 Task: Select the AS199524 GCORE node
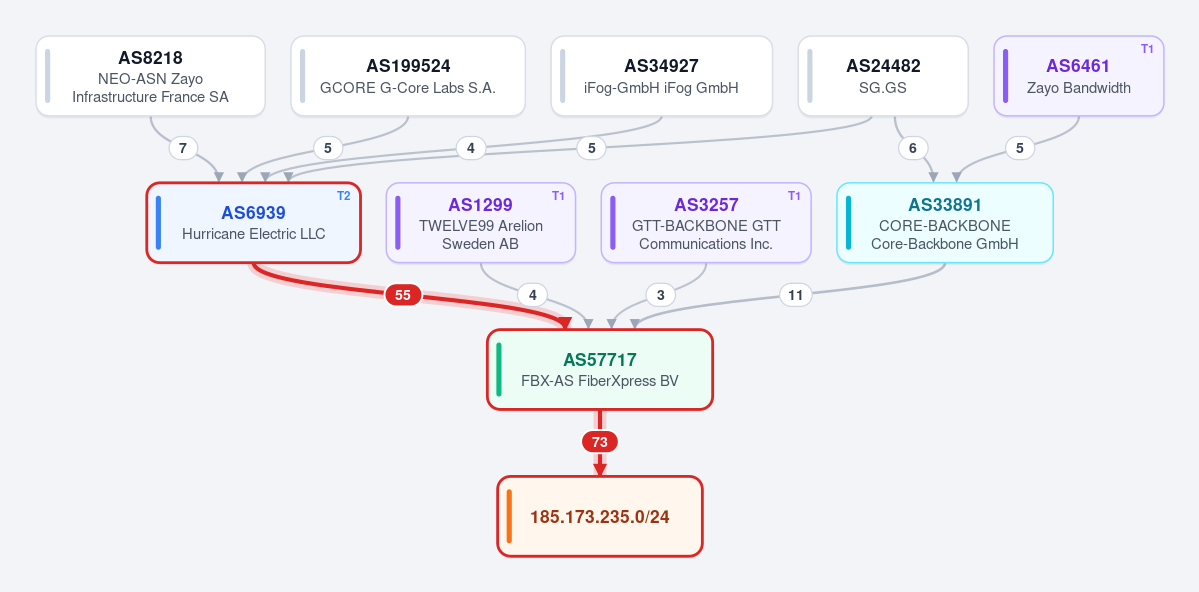coord(408,76)
